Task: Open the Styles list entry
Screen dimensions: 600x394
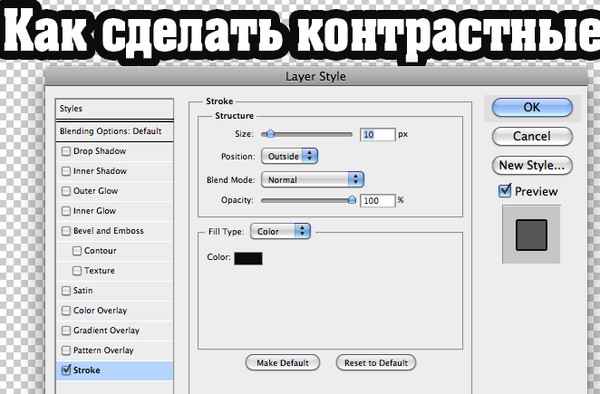Action: click(x=114, y=109)
